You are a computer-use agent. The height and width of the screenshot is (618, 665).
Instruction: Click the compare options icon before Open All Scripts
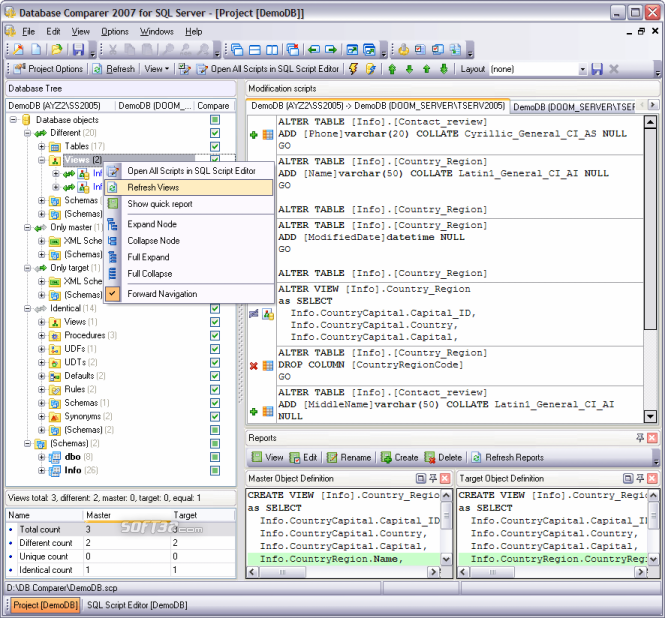[184, 69]
